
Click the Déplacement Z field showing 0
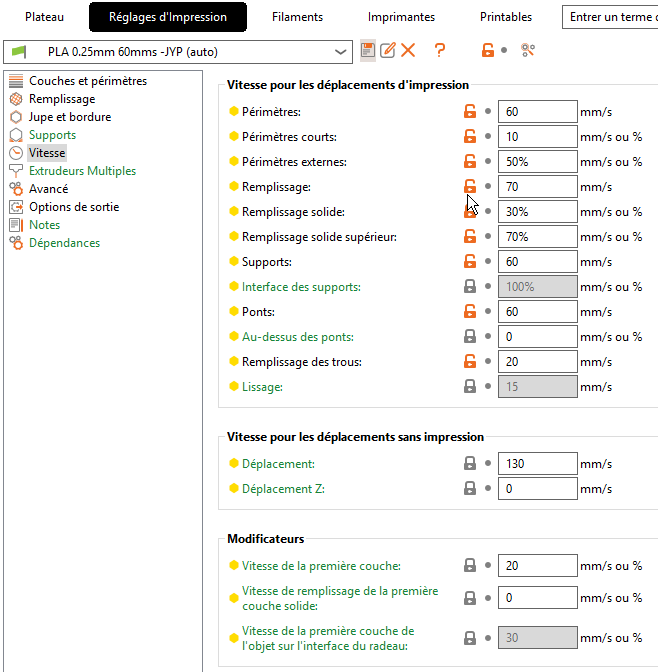tap(538, 489)
